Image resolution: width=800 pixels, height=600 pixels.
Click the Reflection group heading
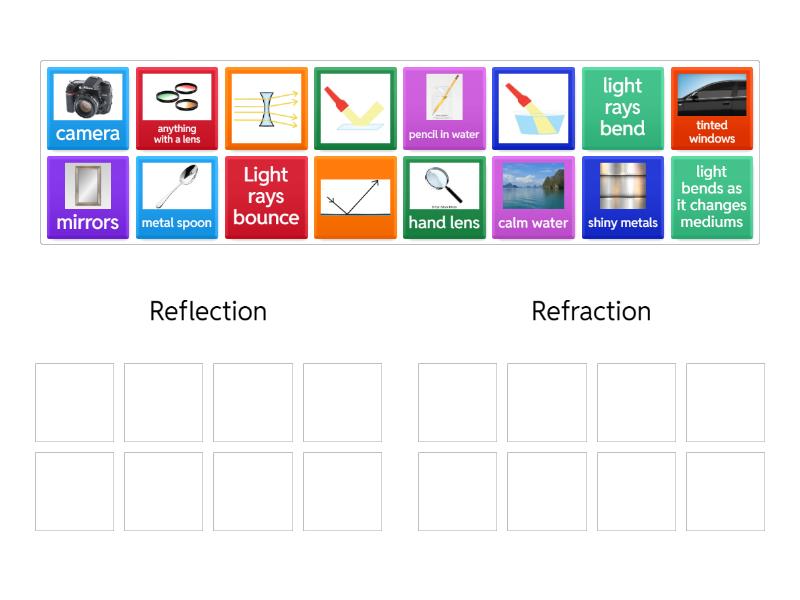[208, 311]
